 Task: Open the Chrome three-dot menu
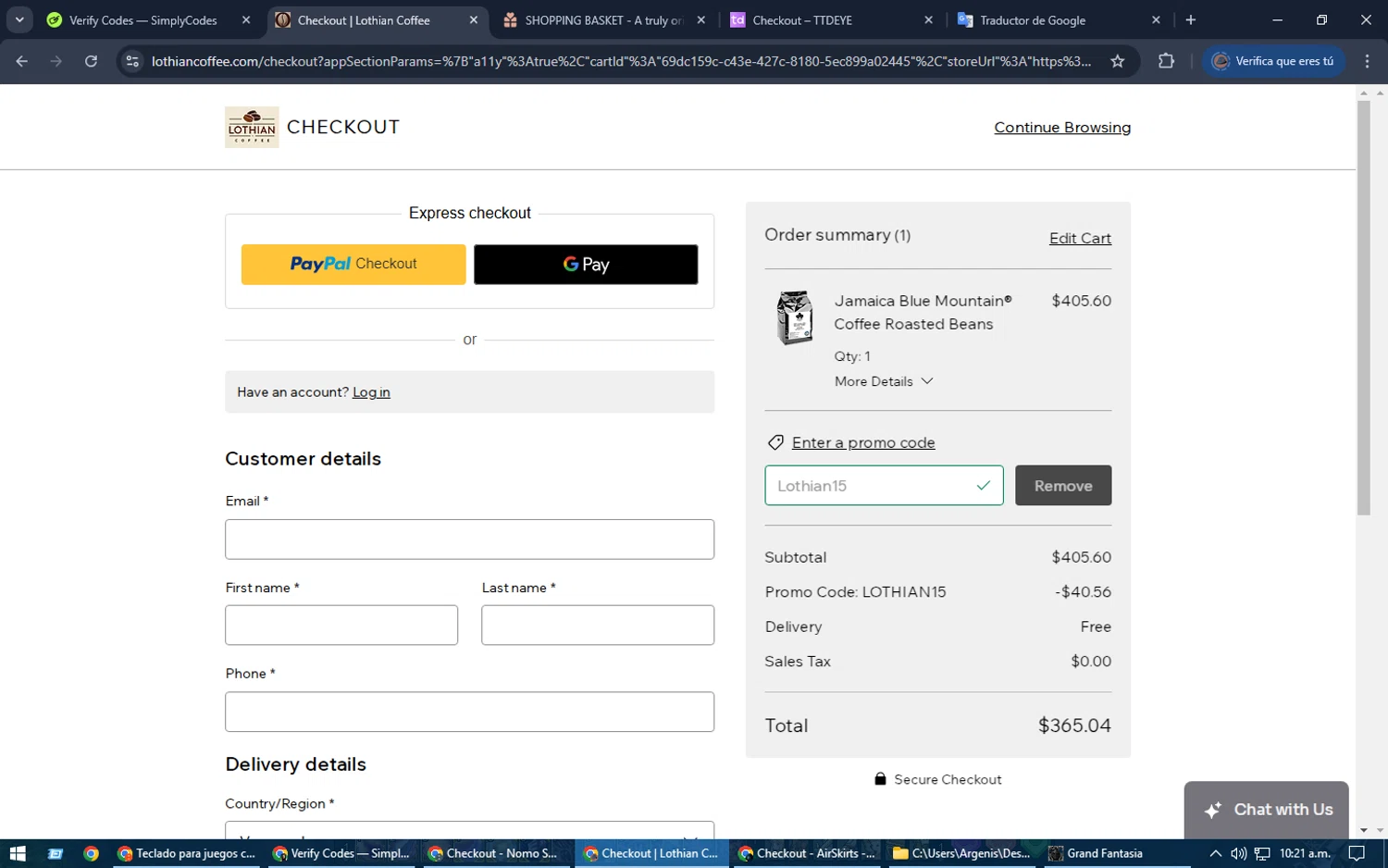point(1367,61)
